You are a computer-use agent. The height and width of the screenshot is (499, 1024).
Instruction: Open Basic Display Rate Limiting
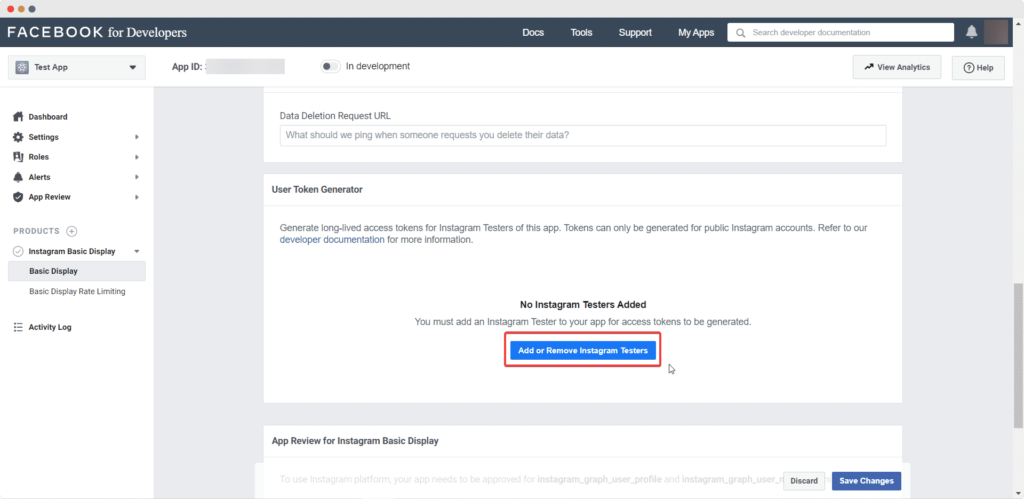click(77, 291)
